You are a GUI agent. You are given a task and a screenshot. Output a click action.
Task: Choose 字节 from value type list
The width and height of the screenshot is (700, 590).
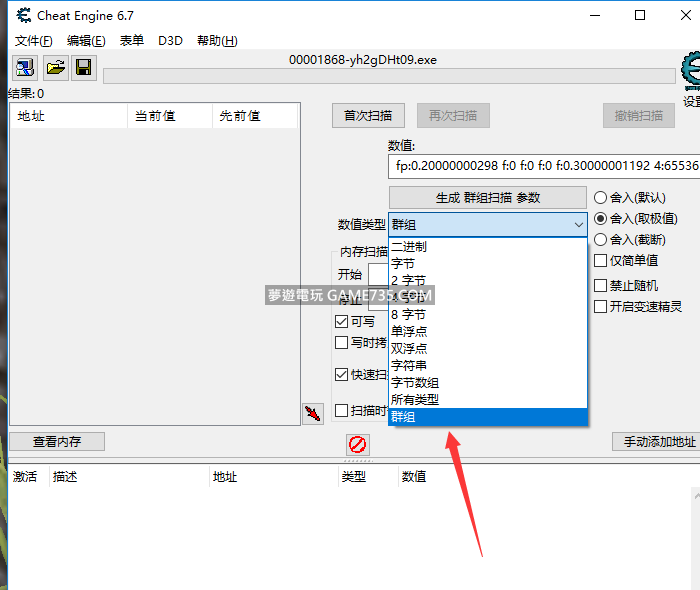coord(488,264)
